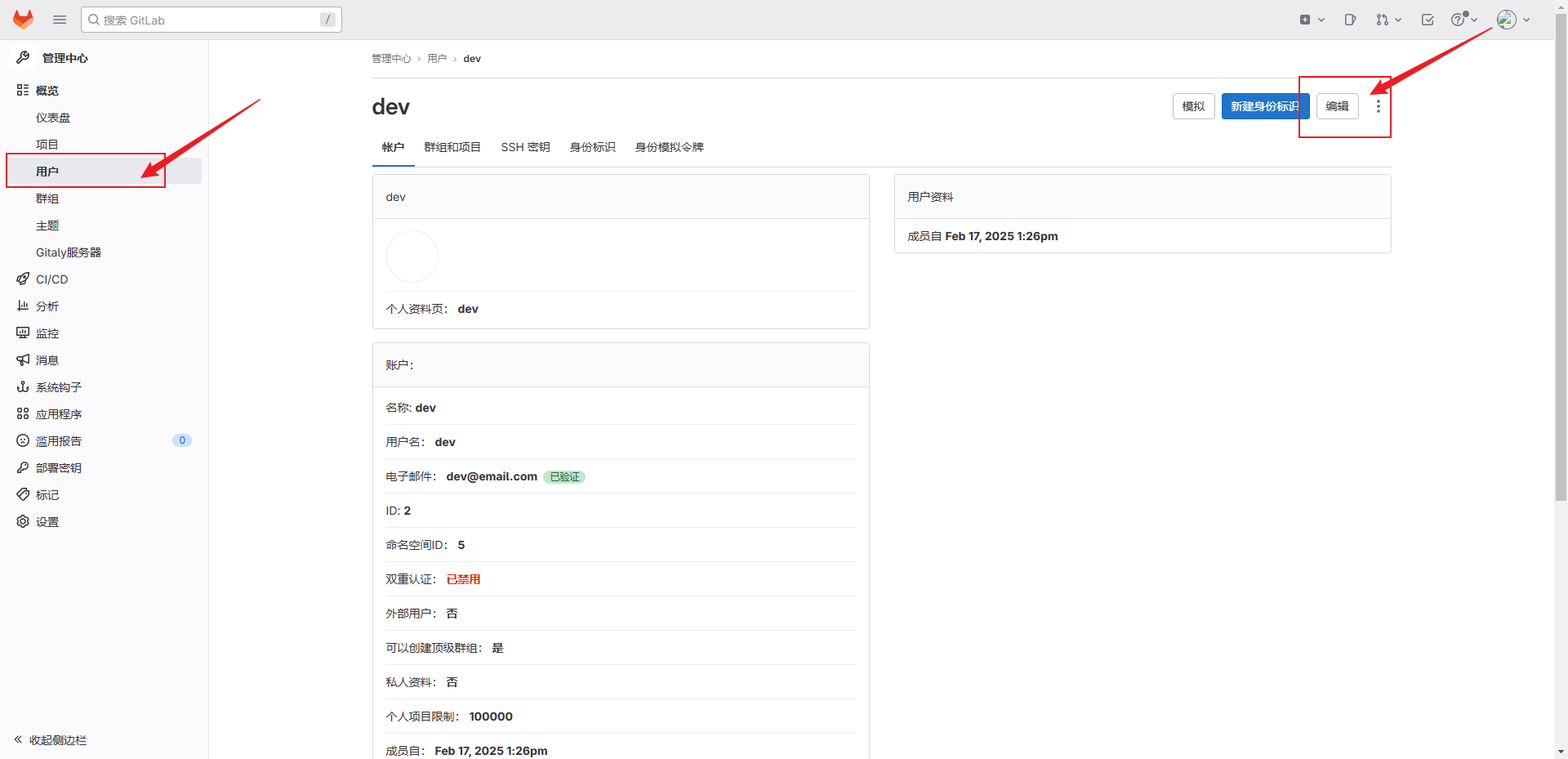Viewport: 1568px width, 759px height.
Task: Click the 编辑 button
Action: pyautogui.click(x=1337, y=106)
